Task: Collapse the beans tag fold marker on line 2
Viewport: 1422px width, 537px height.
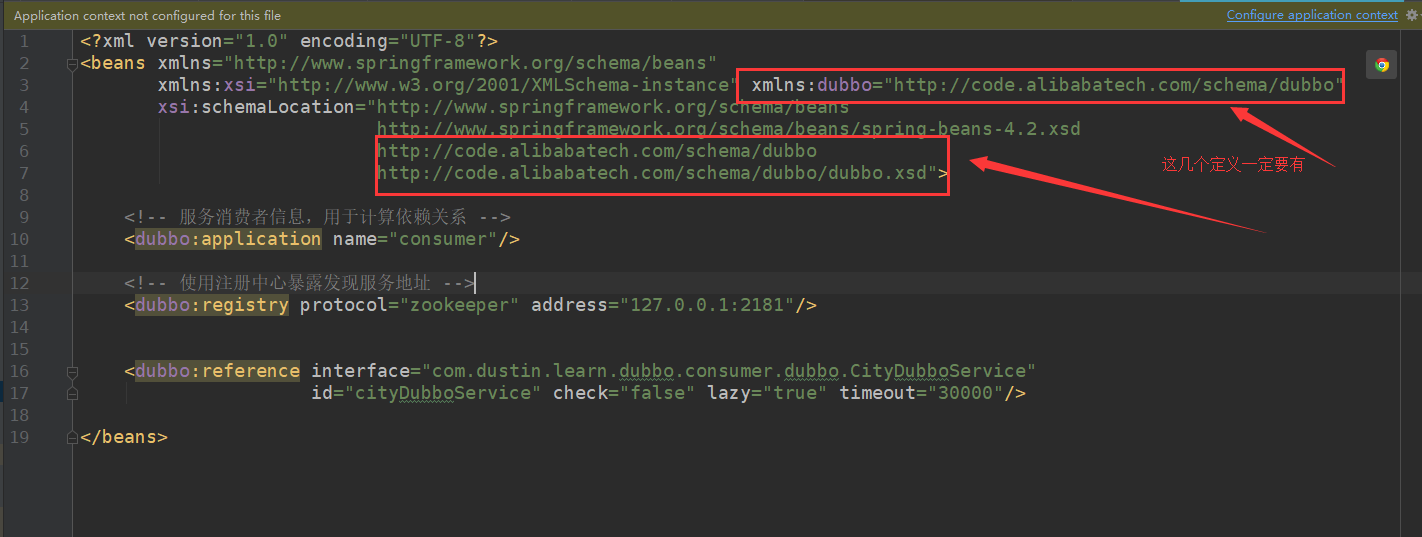Action: pyautogui.click(x=71, y=64)
